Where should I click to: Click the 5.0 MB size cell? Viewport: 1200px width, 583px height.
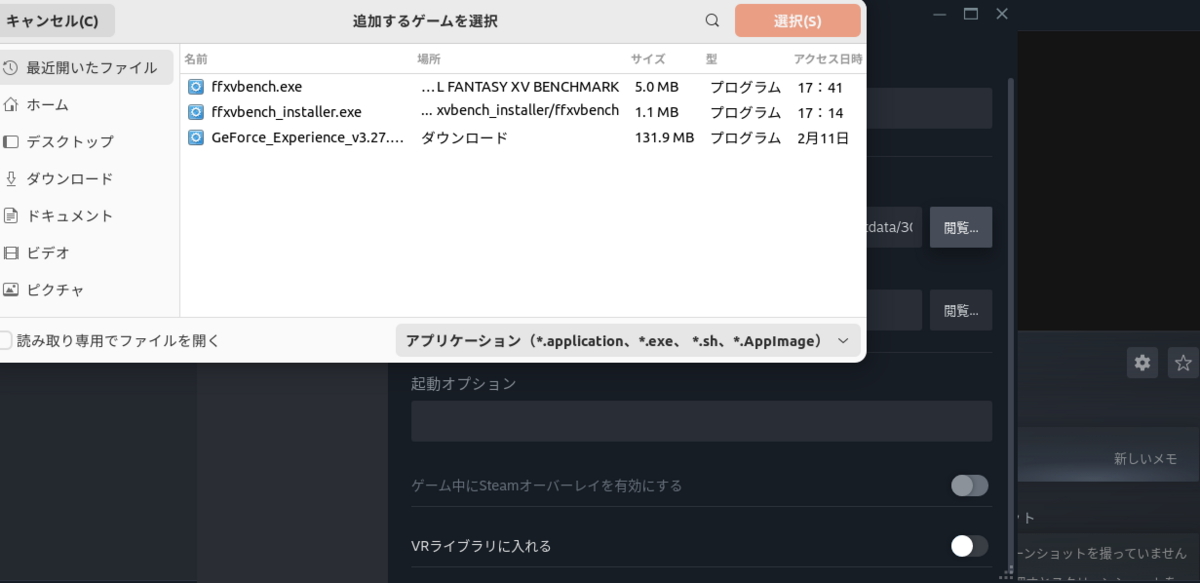[x=657, y=87]
